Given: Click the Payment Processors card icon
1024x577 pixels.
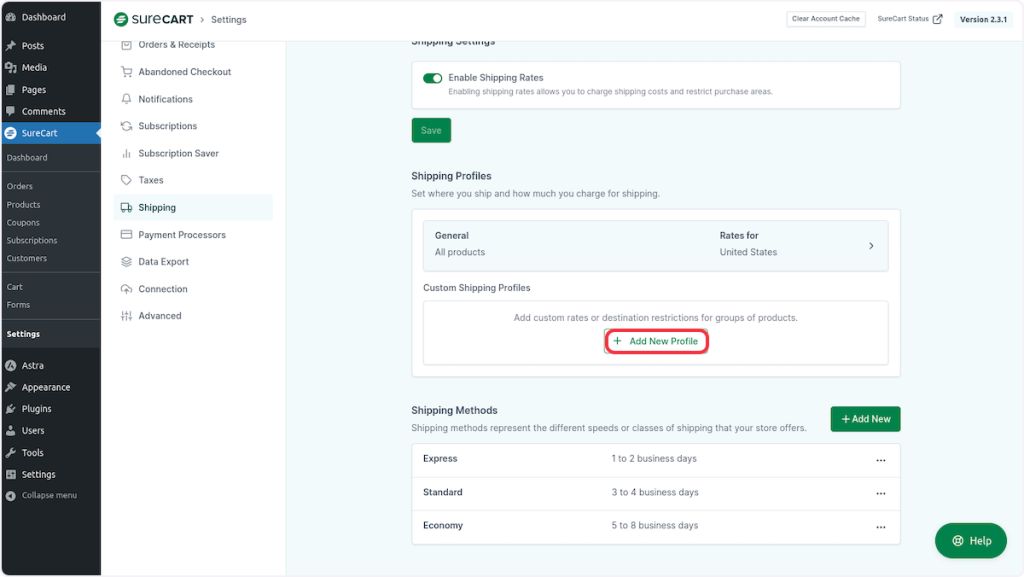Looking at the screenshot, I should point(126,235).
